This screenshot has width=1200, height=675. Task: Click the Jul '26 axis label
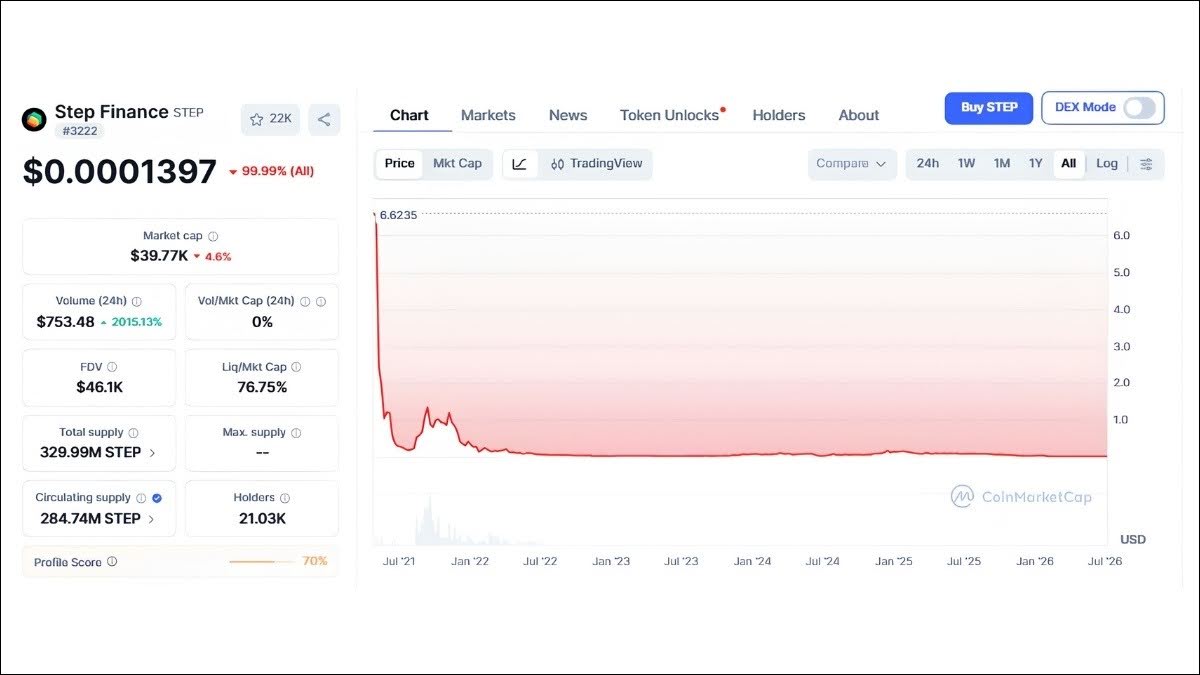[1105, 562]
